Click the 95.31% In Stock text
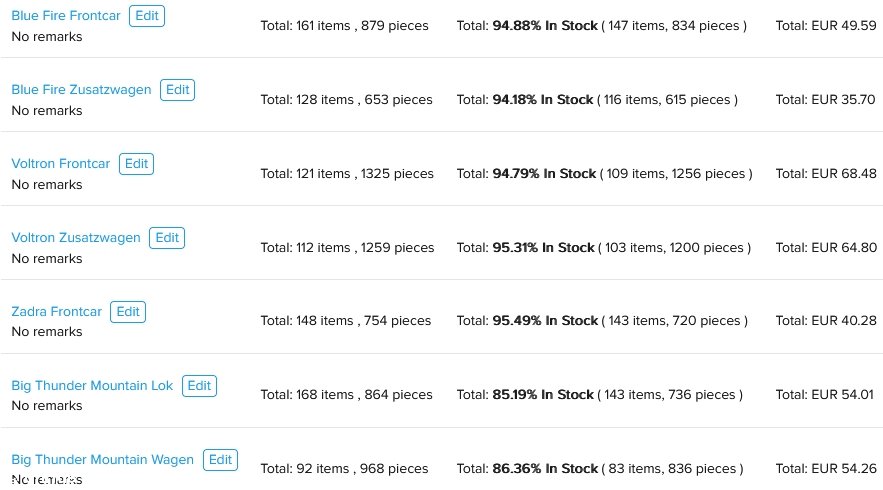The width and height of the screenshot is (883, 490). (543, 248)
